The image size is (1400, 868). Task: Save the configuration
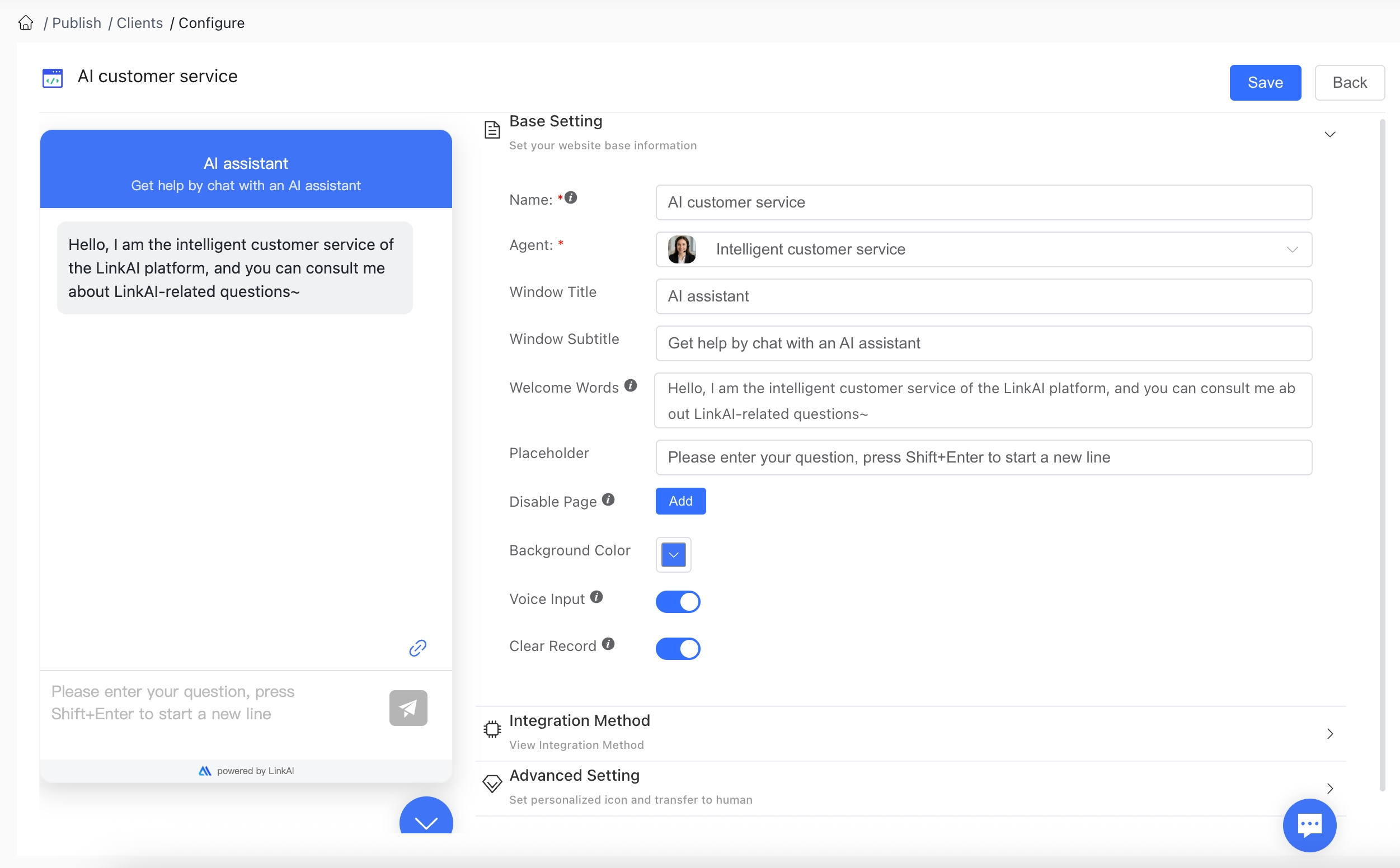tap(1265, 83)
